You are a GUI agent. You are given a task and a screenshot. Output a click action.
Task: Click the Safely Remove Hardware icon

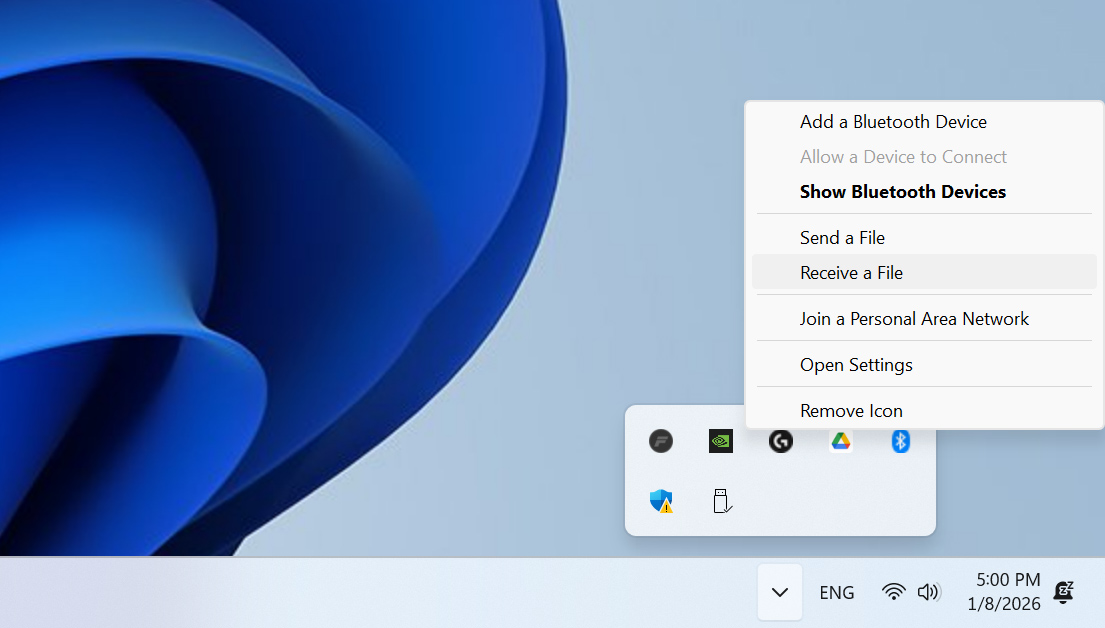pos(722,501)
